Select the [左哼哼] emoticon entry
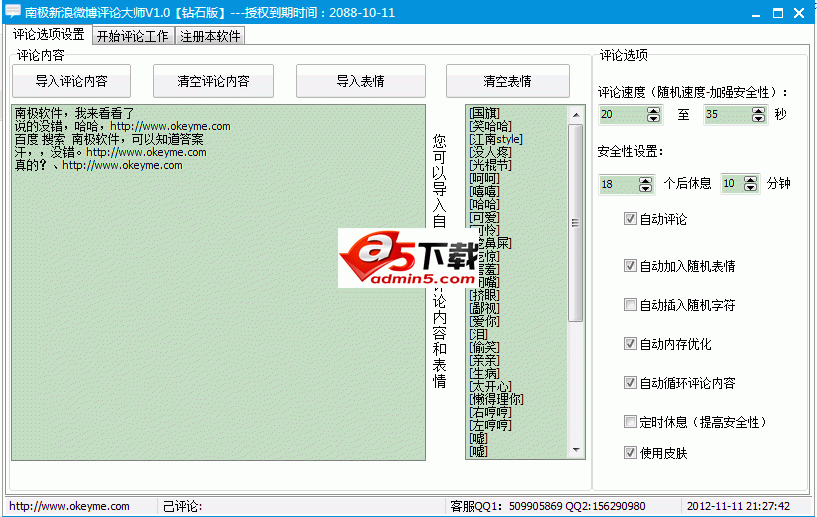Image resolution: width=817 pixels, height=517 pixels. [x=490, y=426]
